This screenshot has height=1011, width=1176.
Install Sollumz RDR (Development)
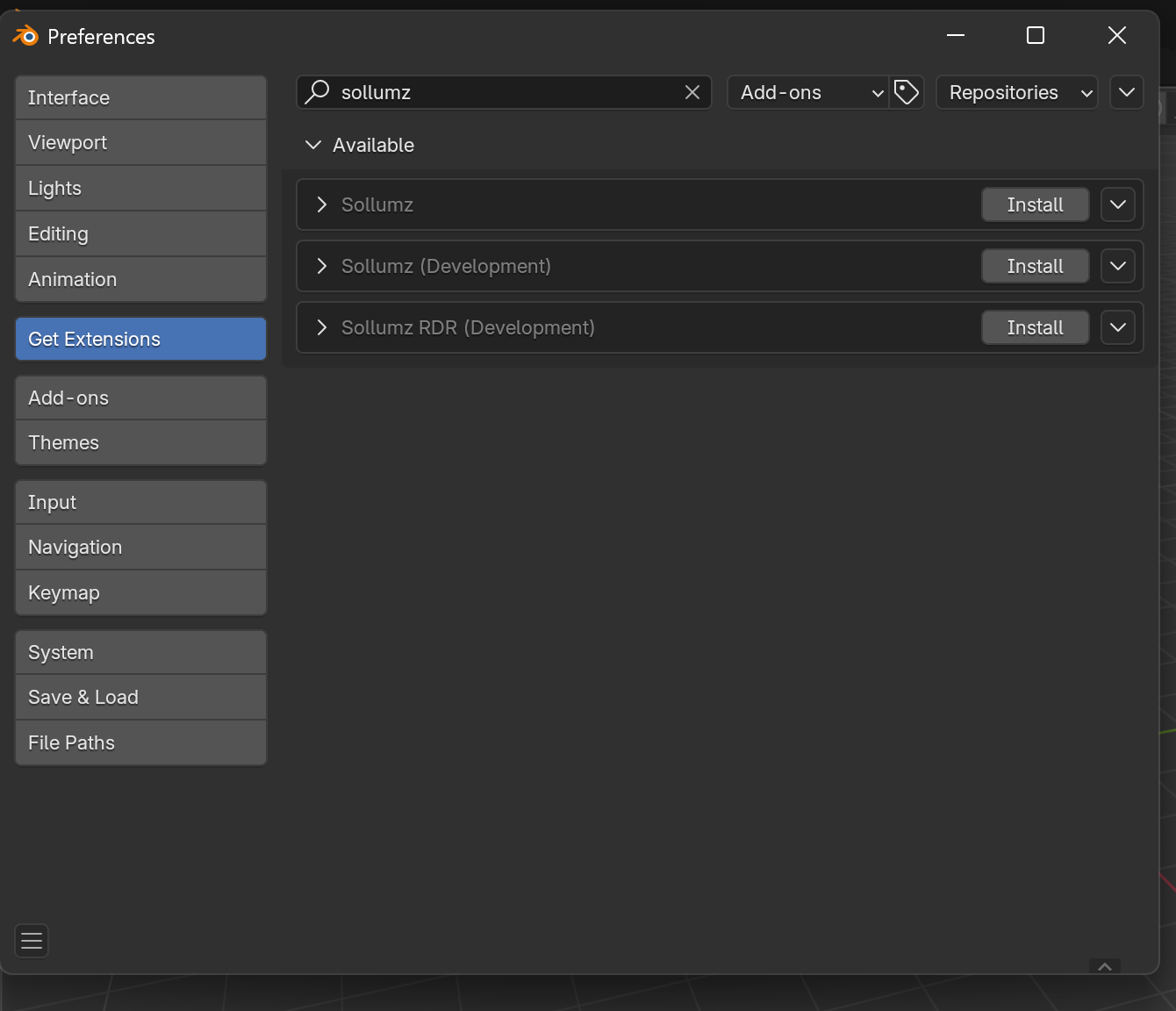tap(1035, 327)
